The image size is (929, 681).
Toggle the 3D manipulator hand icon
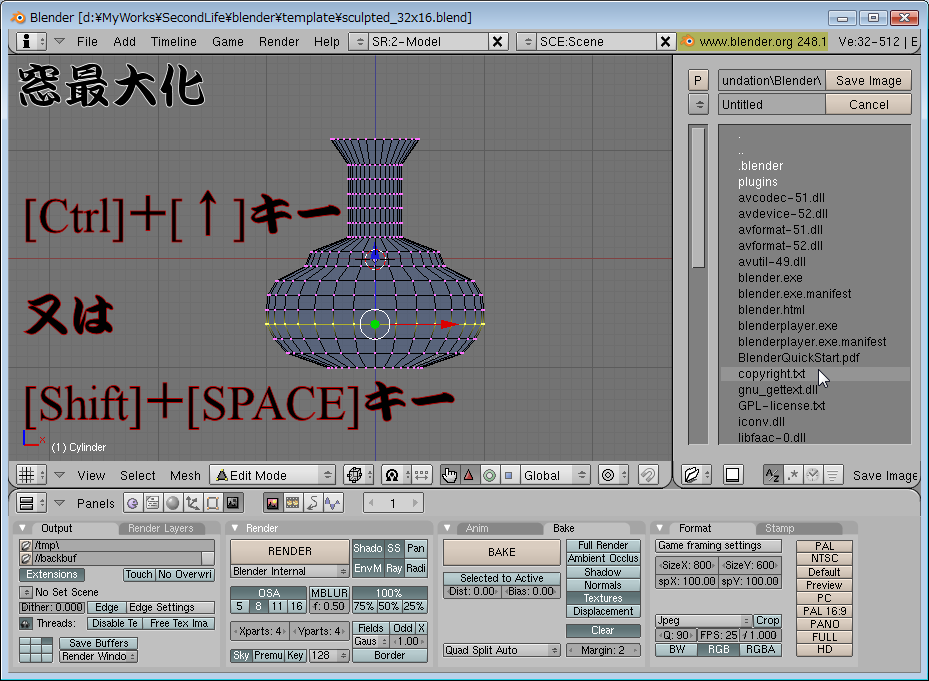pyautogui.click(x=449, y=475)
